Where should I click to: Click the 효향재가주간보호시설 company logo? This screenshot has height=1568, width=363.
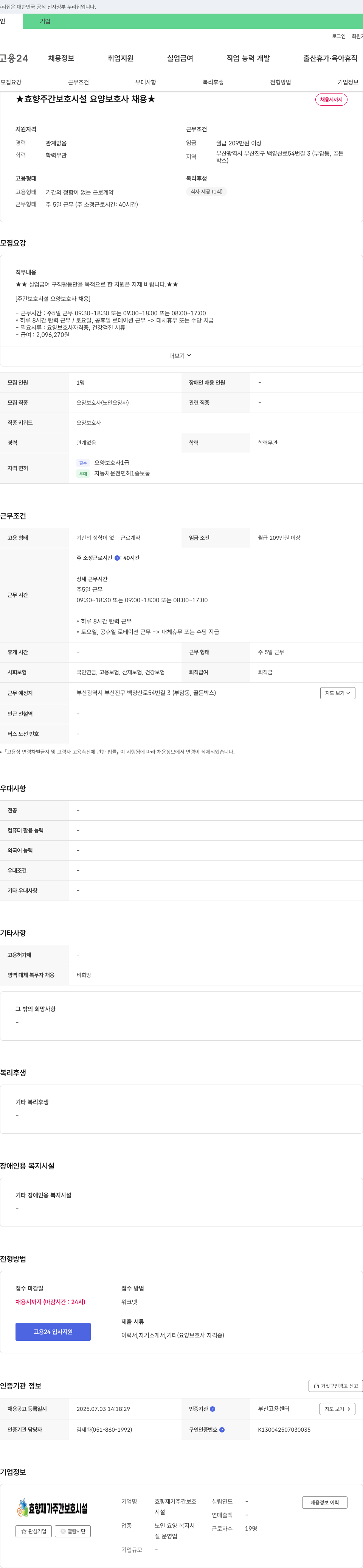pyautogui.click(x=53, y=1508)
